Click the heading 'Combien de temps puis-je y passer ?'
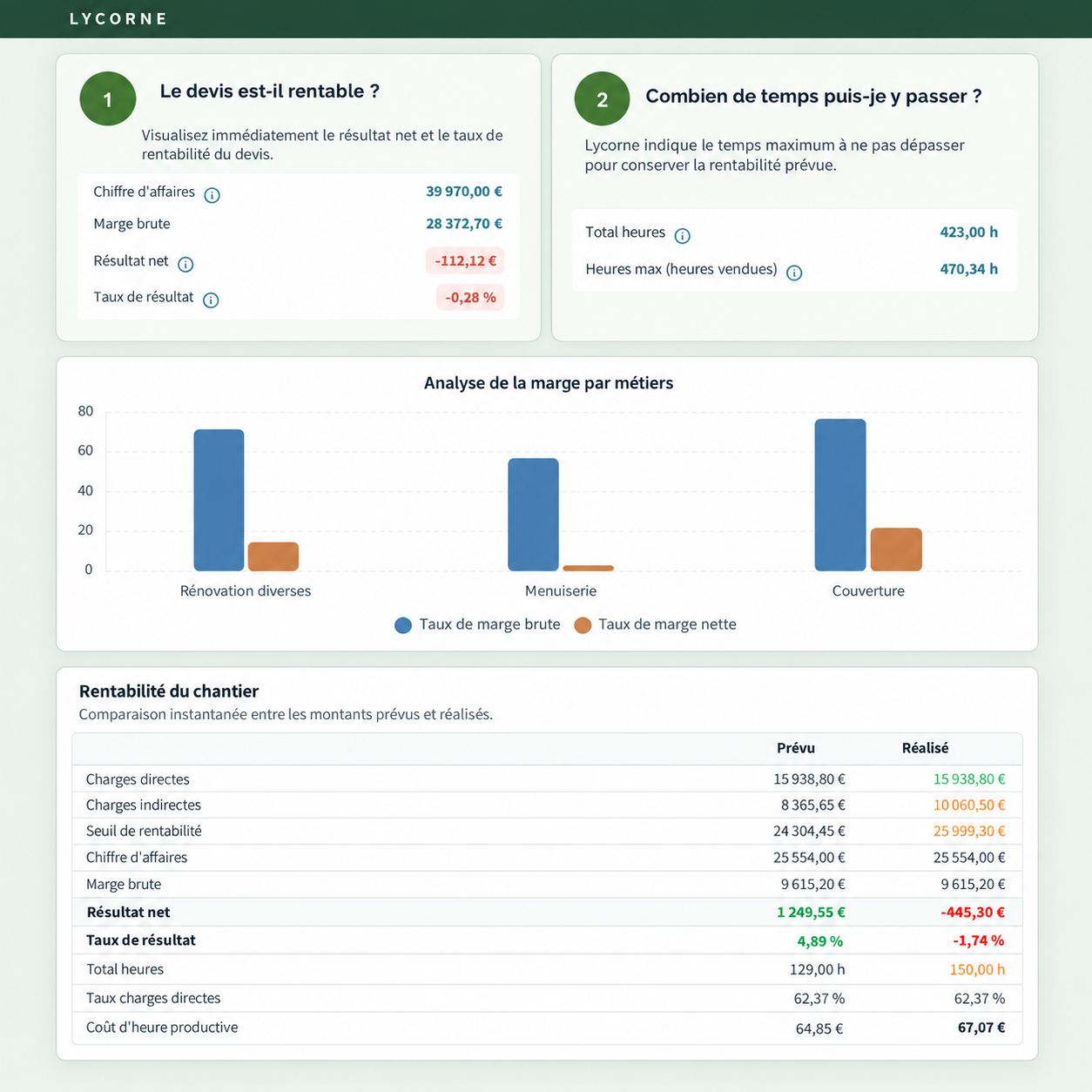The height and width of the screenshot is (1092, 1092). 813,96
